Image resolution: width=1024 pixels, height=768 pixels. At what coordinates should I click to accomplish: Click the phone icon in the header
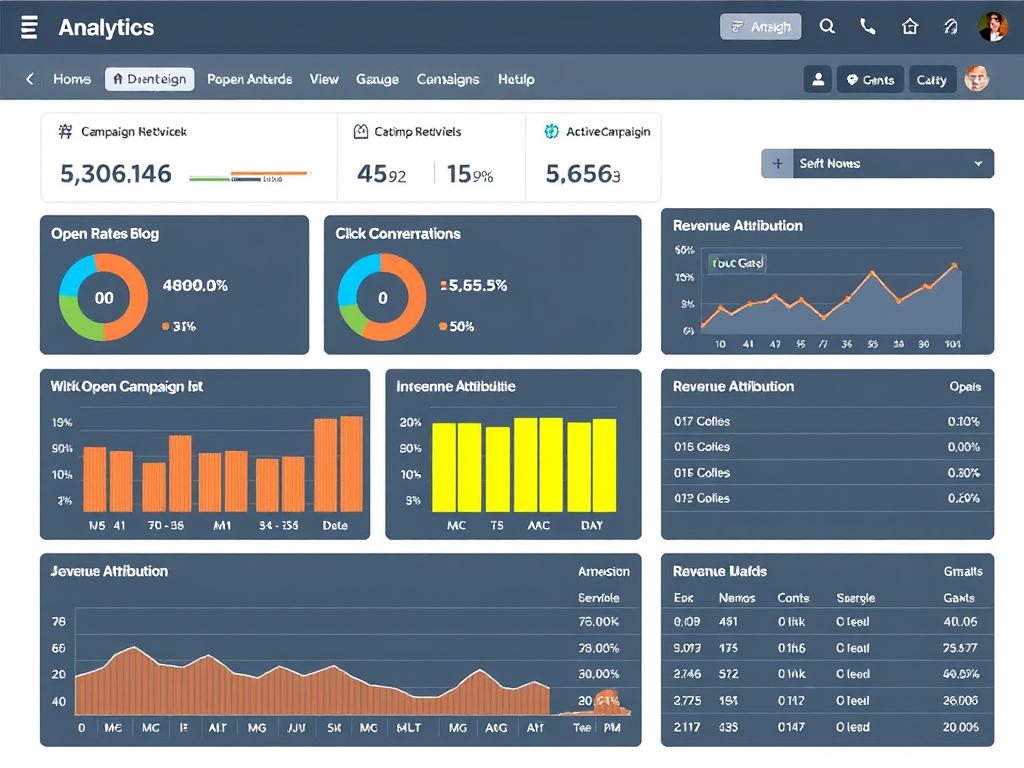coord(868,27)
